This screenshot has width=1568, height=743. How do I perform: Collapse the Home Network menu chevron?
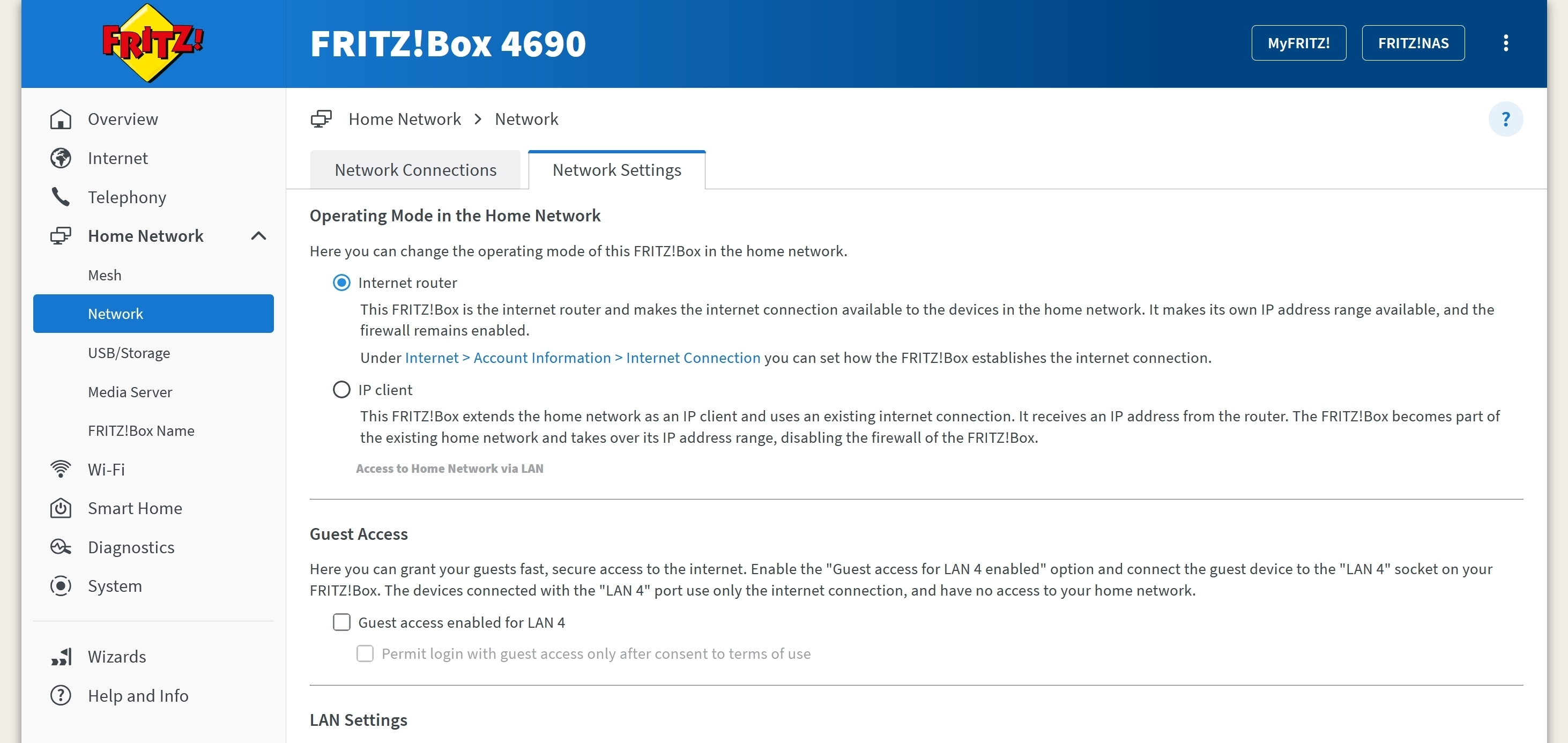[x=259, y=236]
